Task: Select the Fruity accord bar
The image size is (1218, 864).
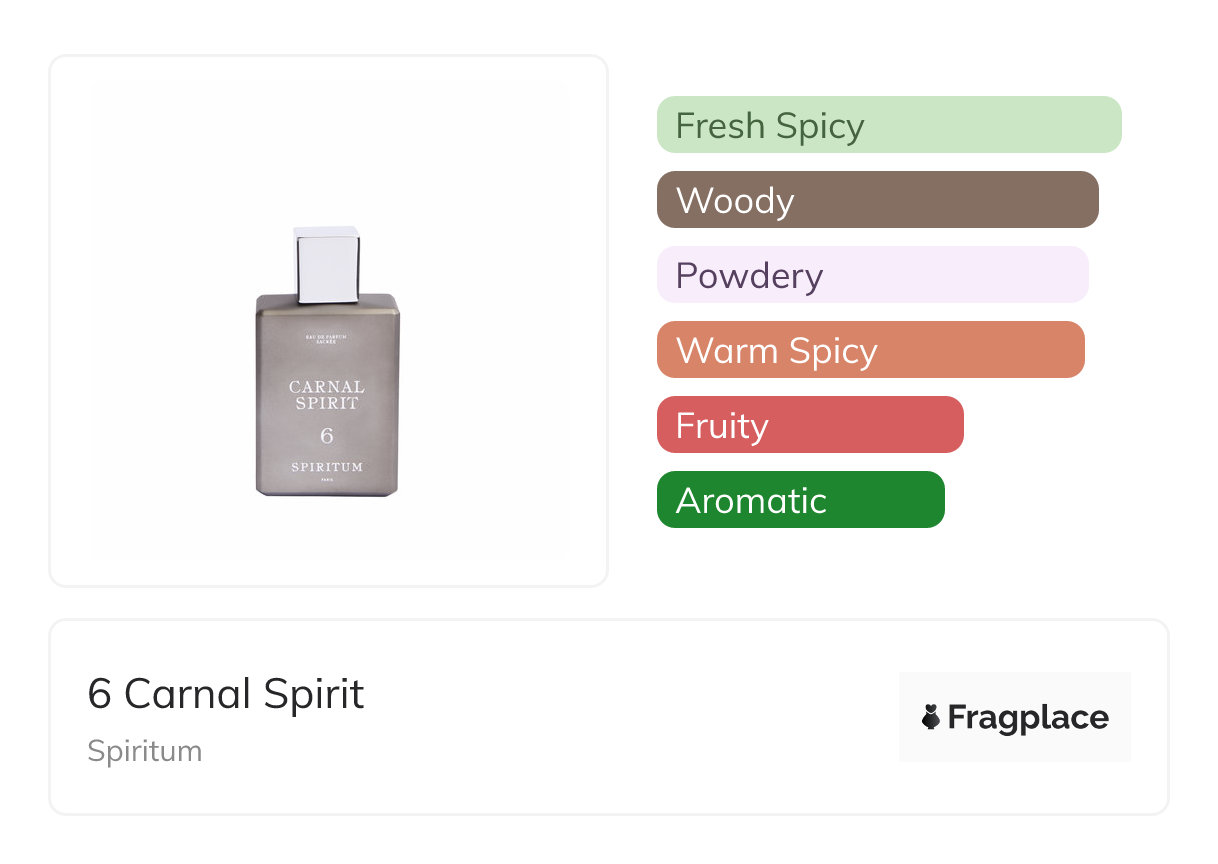Action: (x=810, y=425)
